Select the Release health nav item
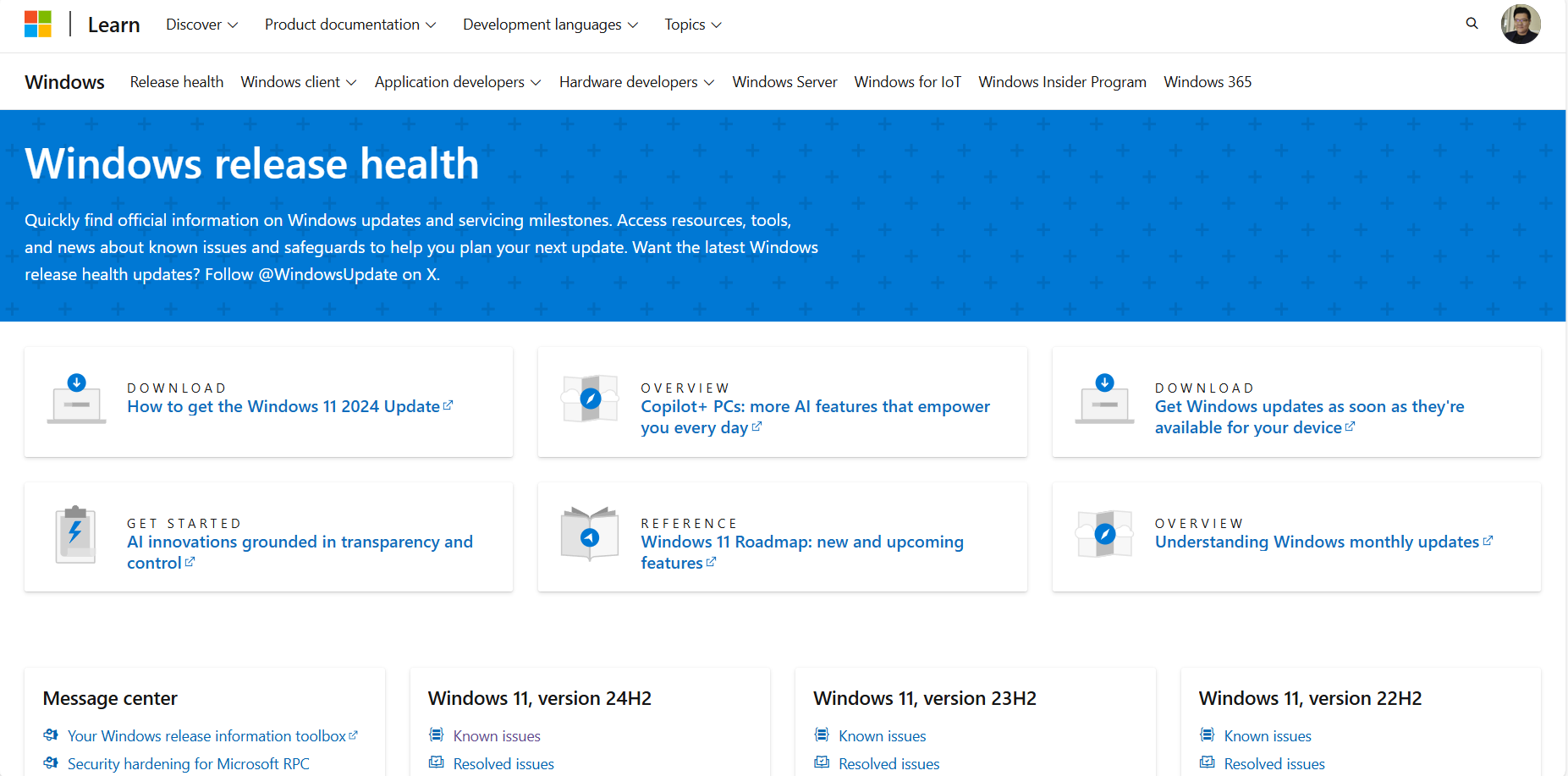 tap(176, 81)
